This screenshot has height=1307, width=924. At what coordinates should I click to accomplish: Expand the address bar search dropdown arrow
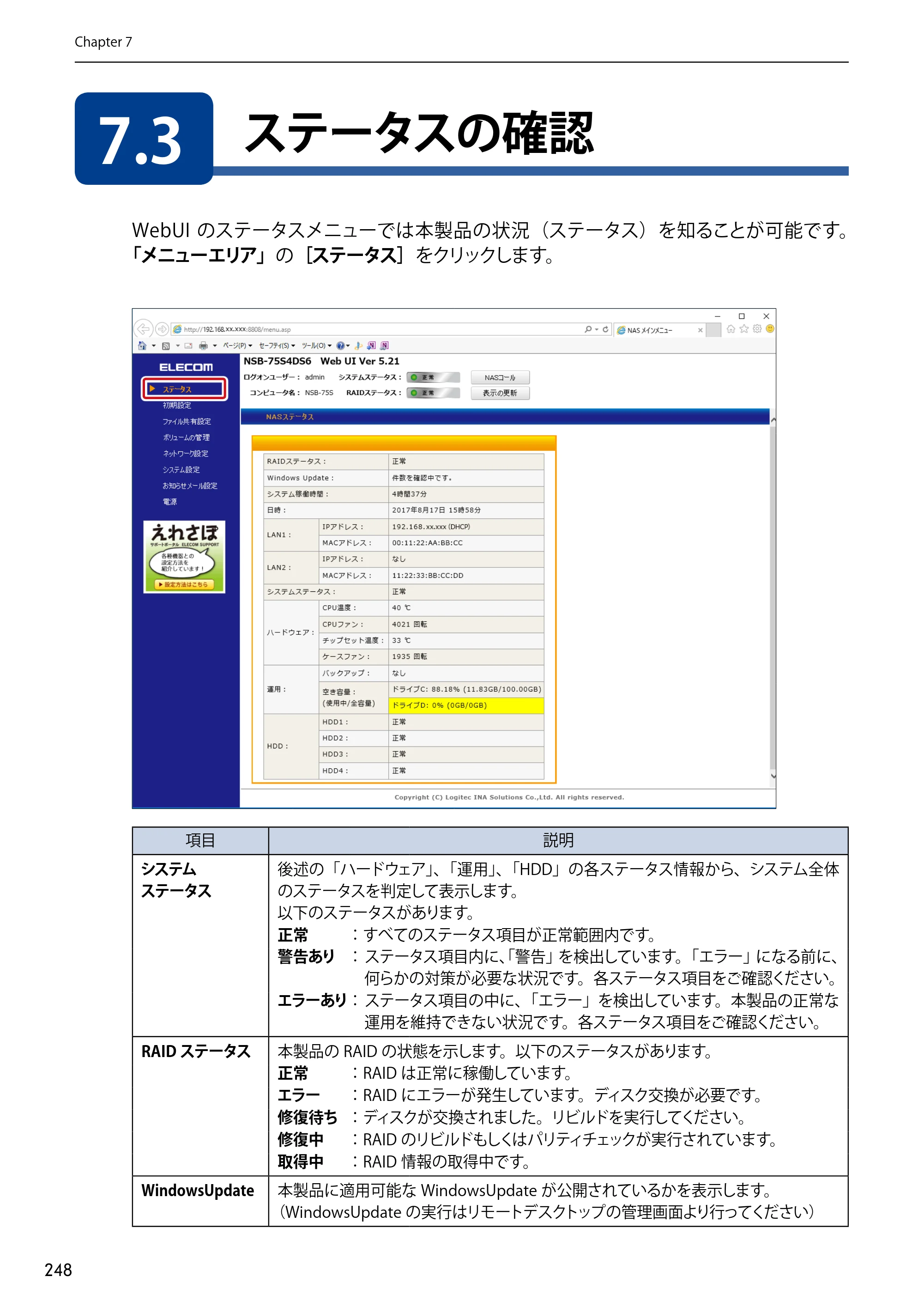[x=597, y=329]
